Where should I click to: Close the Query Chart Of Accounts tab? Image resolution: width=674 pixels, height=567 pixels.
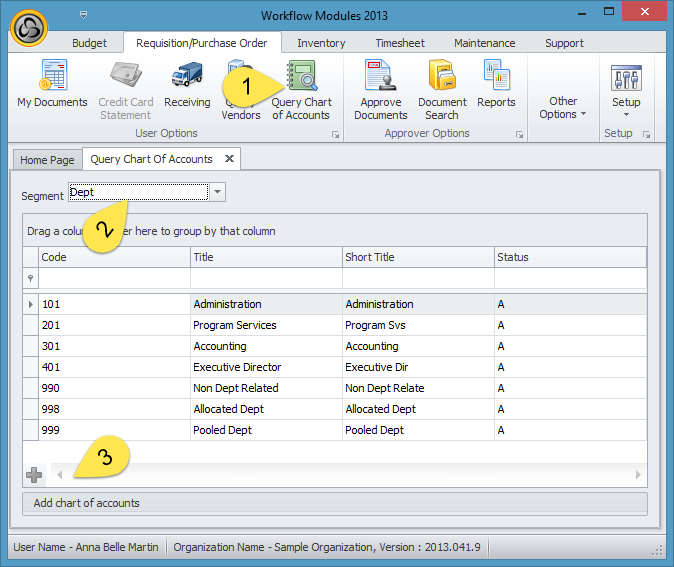pos(229,158)
